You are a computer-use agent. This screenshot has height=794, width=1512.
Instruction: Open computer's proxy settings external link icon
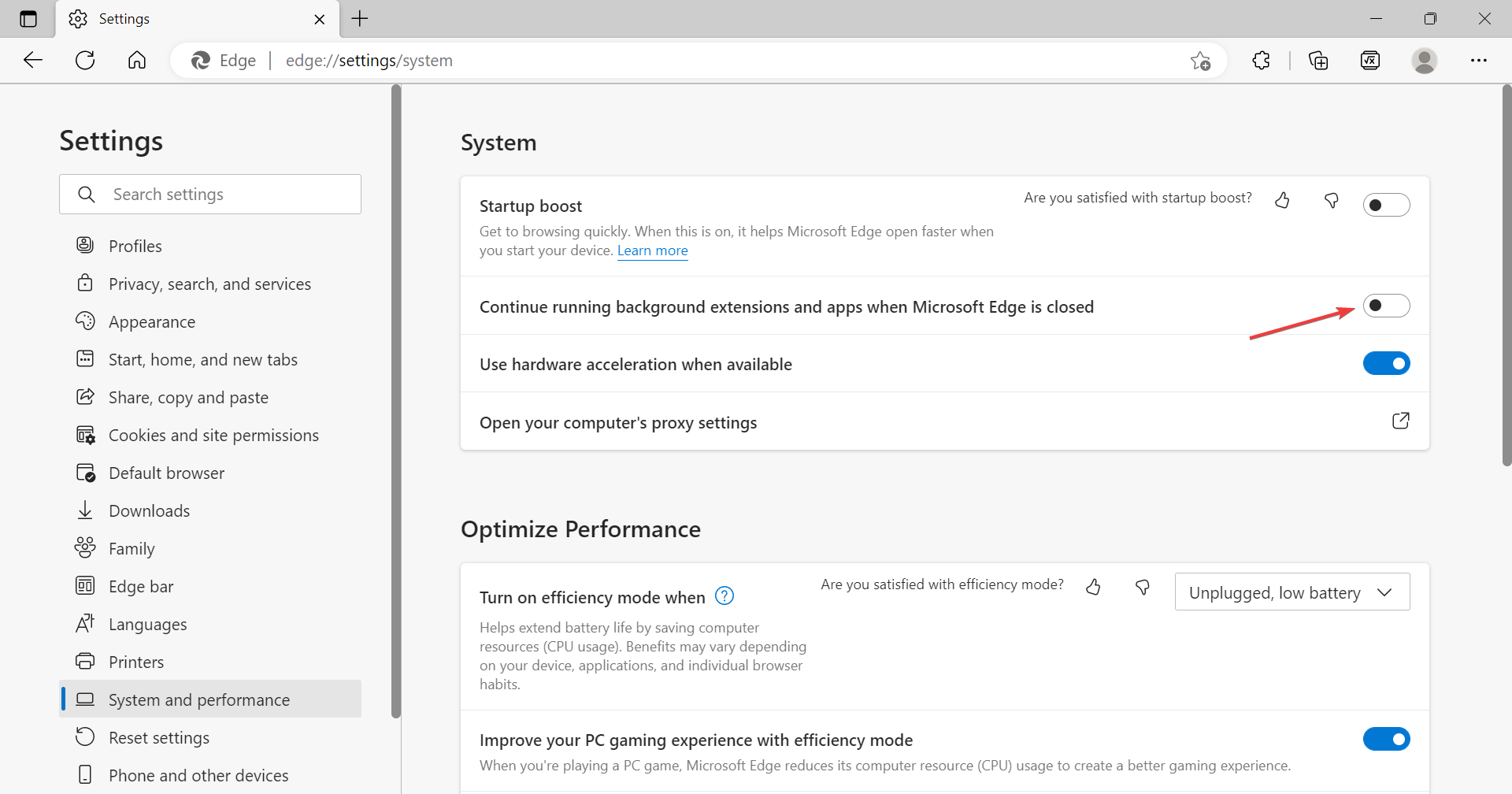[1400, 421]
